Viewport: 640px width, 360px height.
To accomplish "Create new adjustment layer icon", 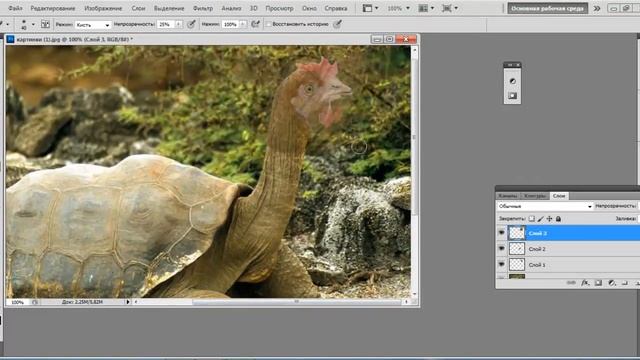I will [x=611, y=282].
